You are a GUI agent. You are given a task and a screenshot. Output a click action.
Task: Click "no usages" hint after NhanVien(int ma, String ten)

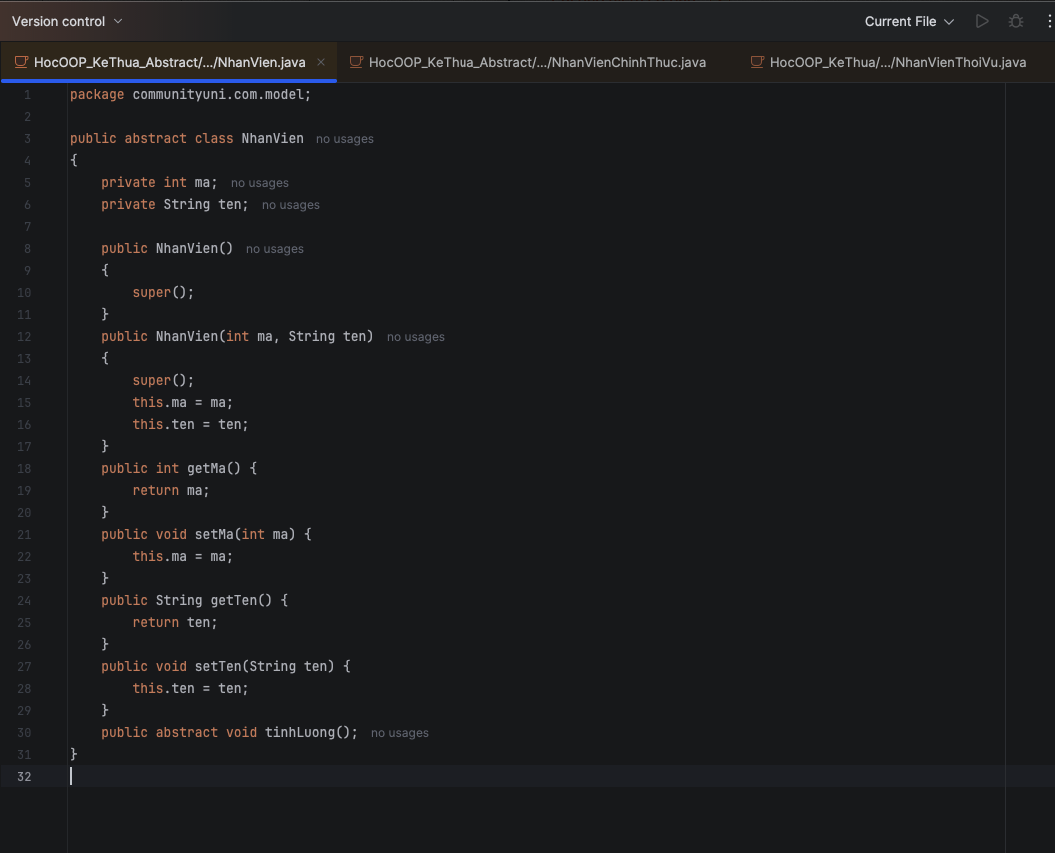click(415, 337)
